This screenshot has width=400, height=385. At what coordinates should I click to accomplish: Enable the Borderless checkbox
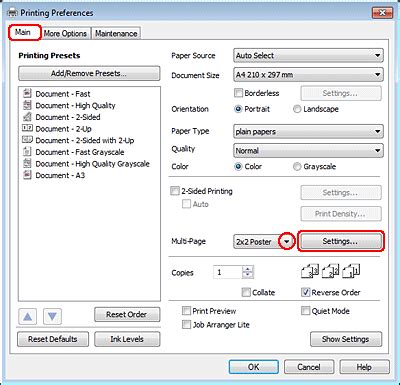(x=238, y=93)
